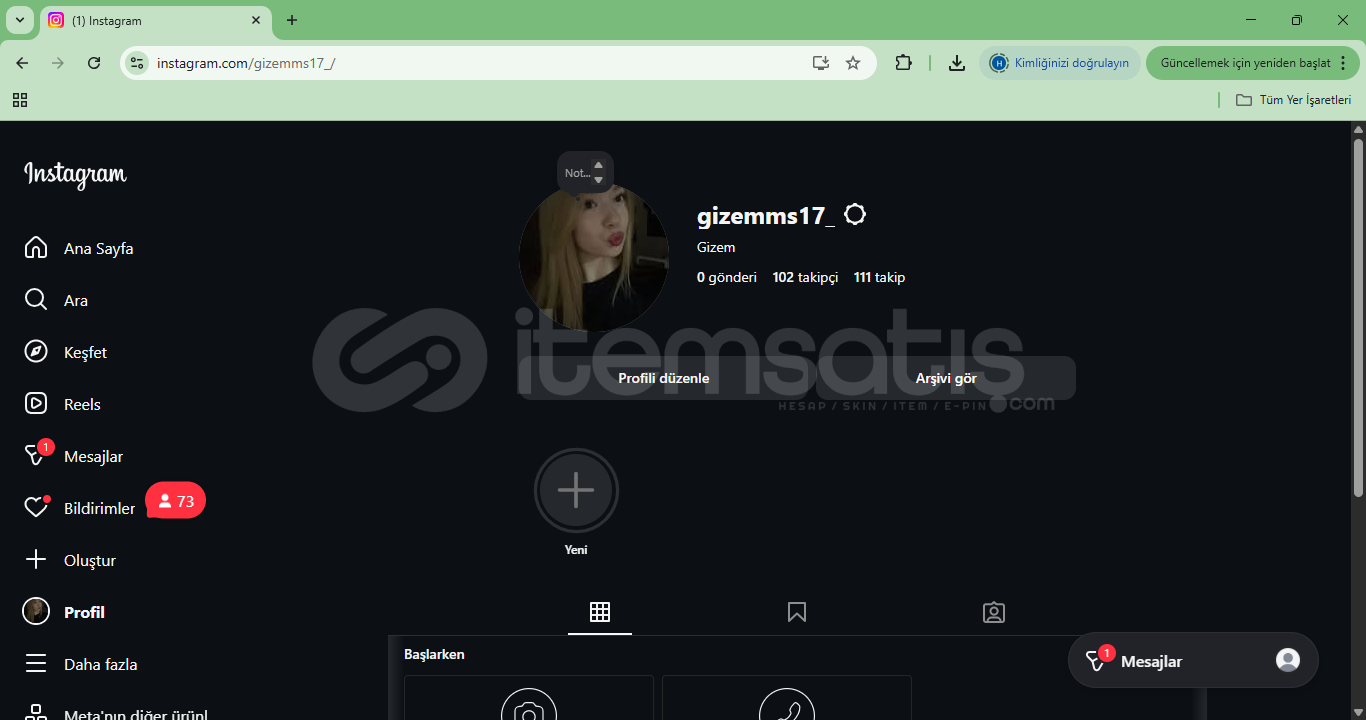The width and height of the screenshot is (1366, 720).
Task: Open Mesajlar in the left sidebar
Action: 73,456
